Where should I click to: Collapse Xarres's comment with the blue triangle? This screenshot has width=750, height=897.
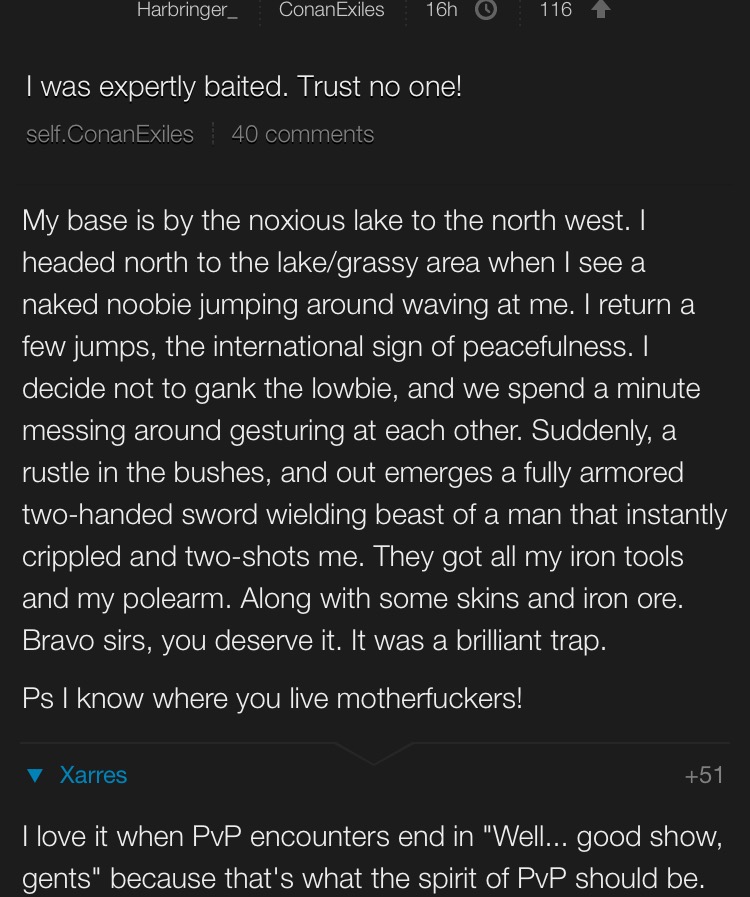pos(35,775)
